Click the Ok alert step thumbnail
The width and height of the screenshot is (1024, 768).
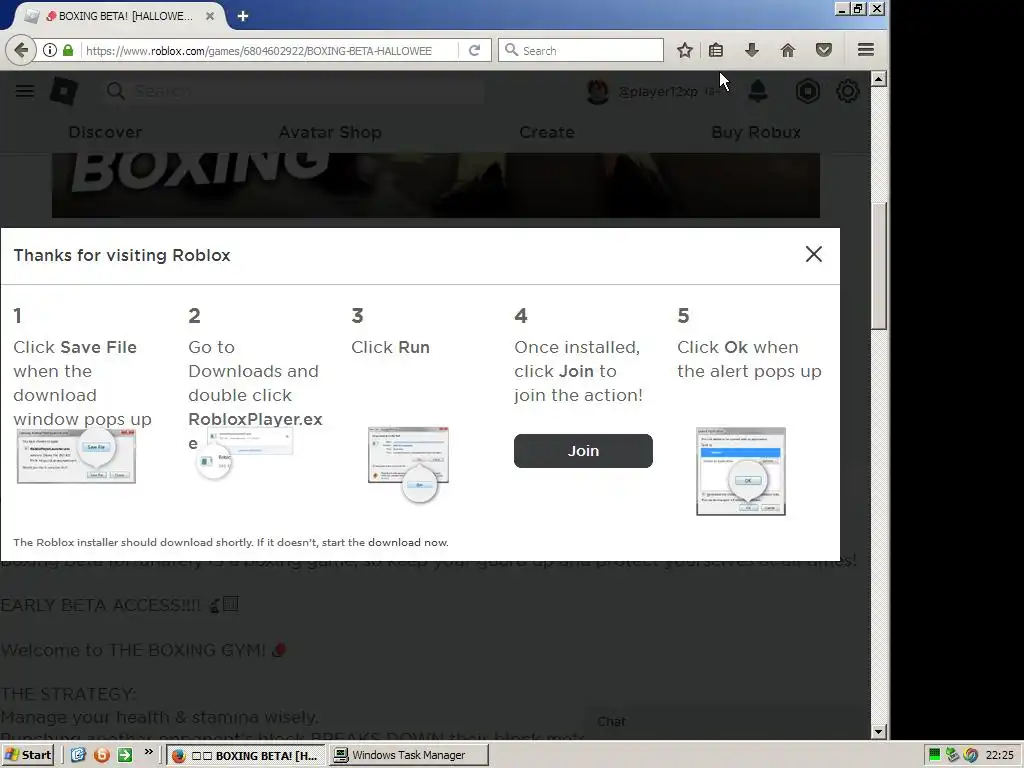point(741,472)
